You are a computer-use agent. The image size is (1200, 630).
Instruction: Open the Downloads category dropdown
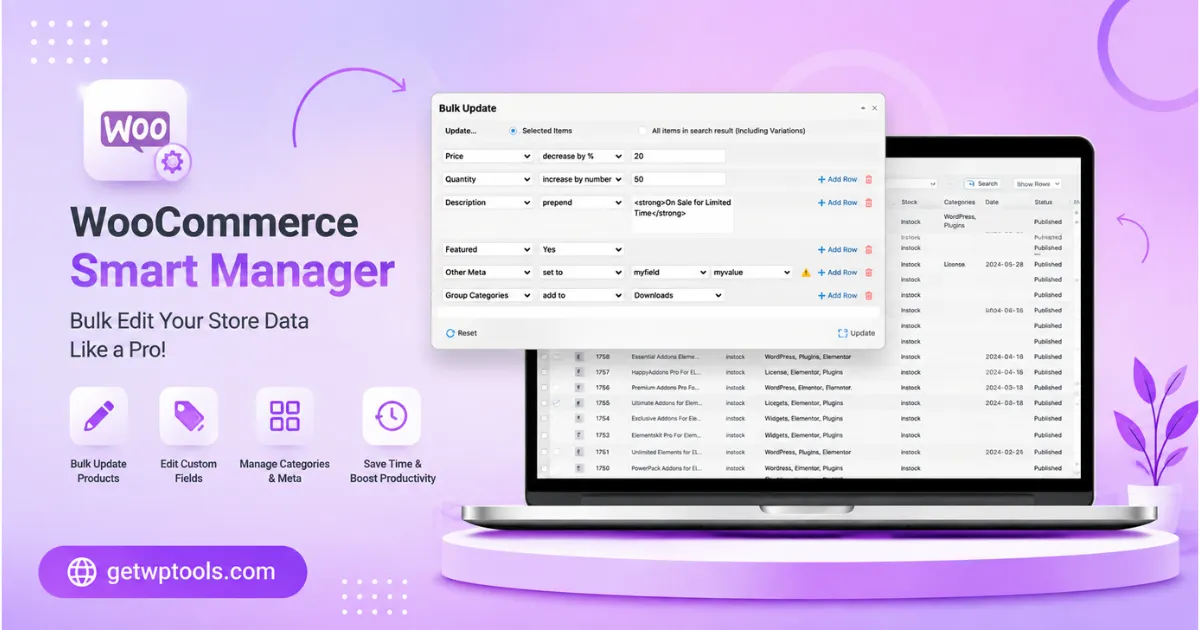(x=678, y=296)
